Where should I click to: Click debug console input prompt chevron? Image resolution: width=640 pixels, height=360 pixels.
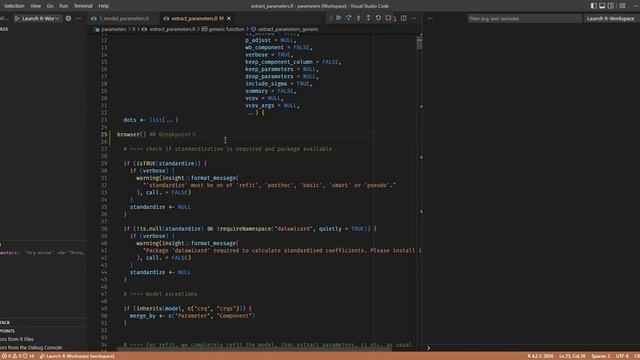[x=429, y=348]
